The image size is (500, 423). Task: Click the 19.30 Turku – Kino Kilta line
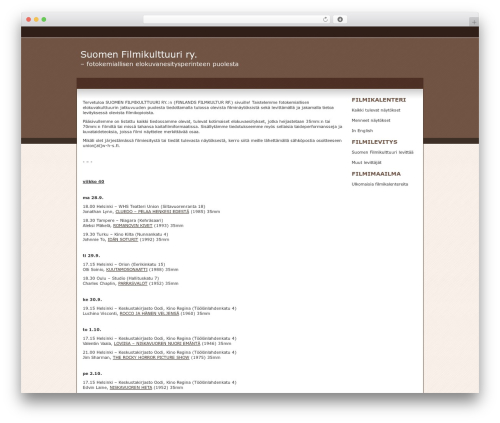click(x=125, y=234)
